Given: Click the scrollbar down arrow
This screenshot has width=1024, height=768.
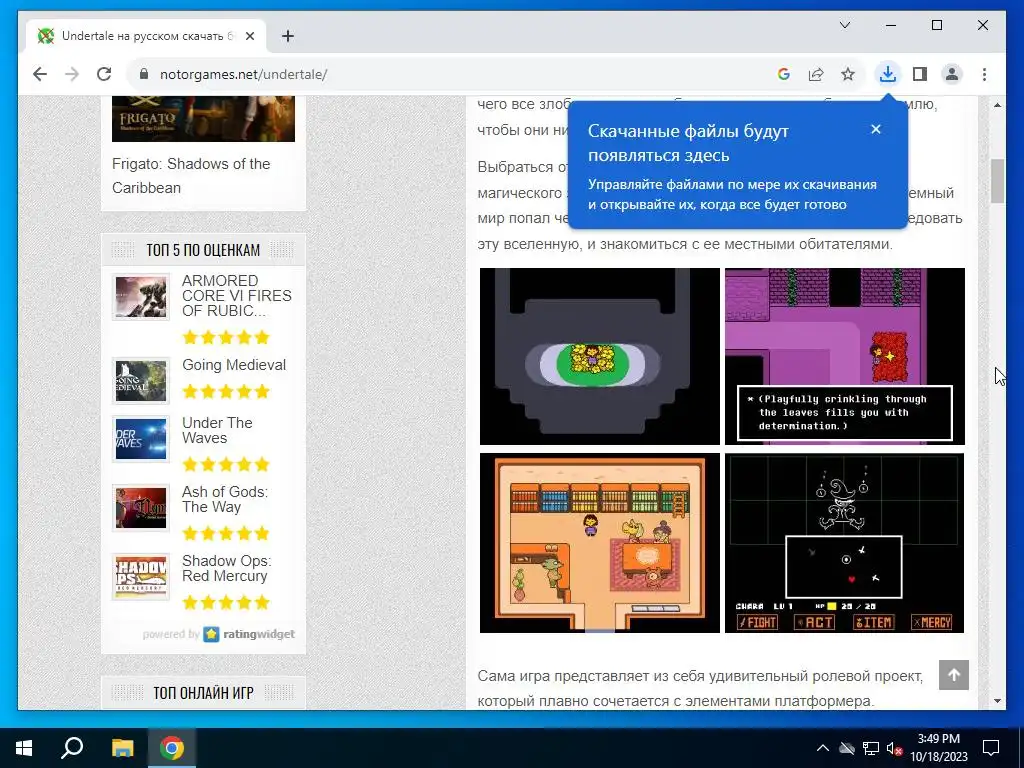Looking at the screenshot, I should [x=997, y=701].
